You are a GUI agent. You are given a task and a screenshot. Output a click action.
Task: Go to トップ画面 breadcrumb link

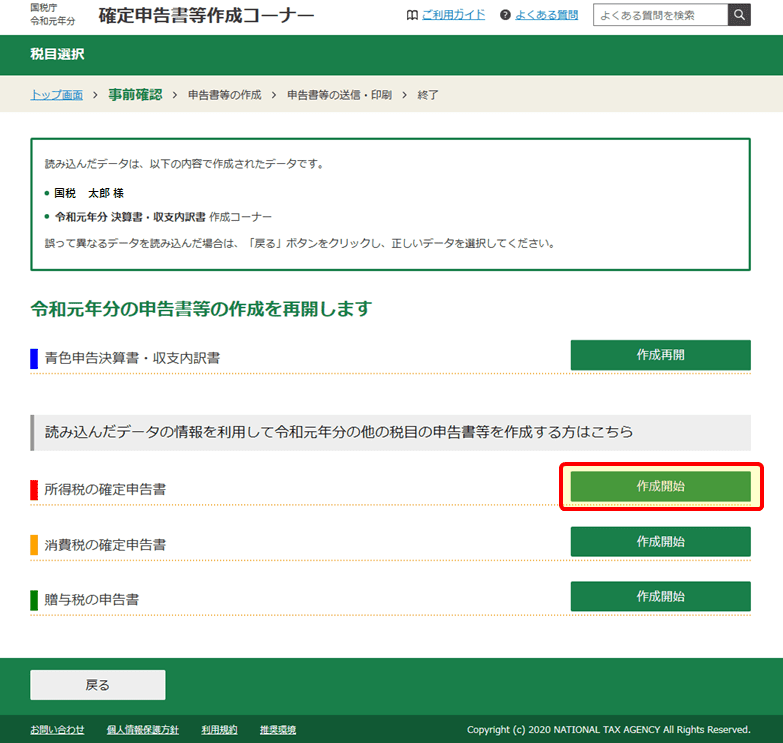tap(57, 95)
